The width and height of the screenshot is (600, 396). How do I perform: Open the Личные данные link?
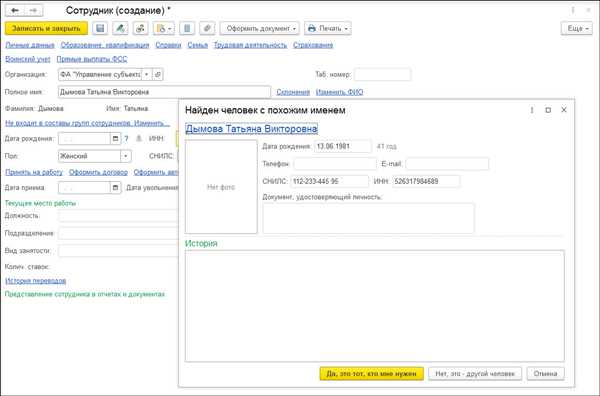point(30,45)
